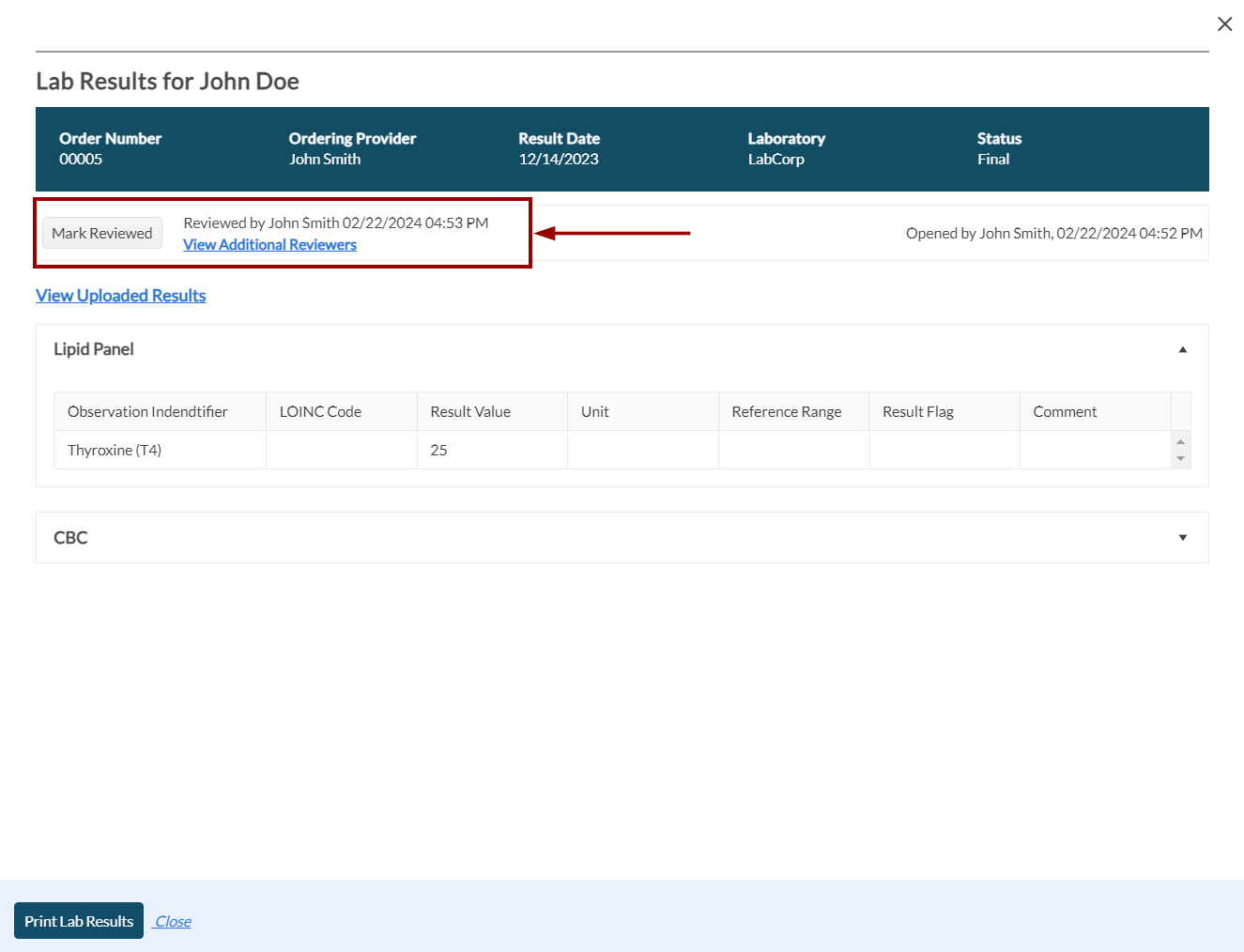Click the Print Lab Results button

[79, 921]
